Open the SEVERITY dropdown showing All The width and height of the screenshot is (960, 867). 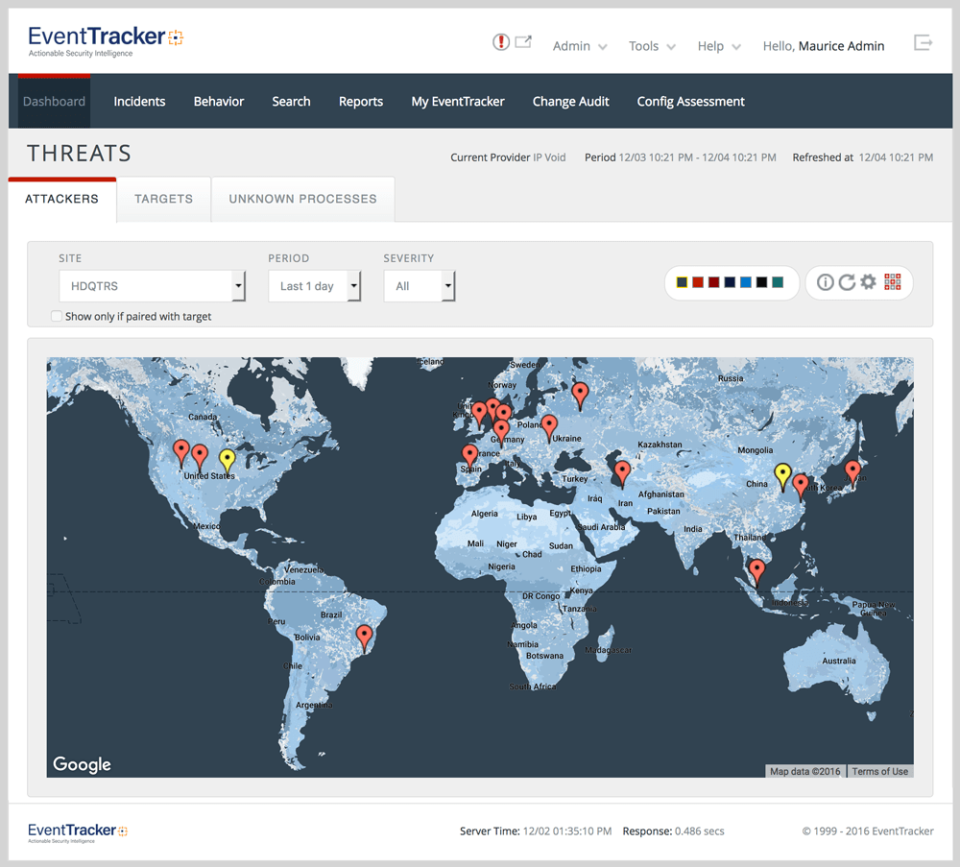coord(419,286)
